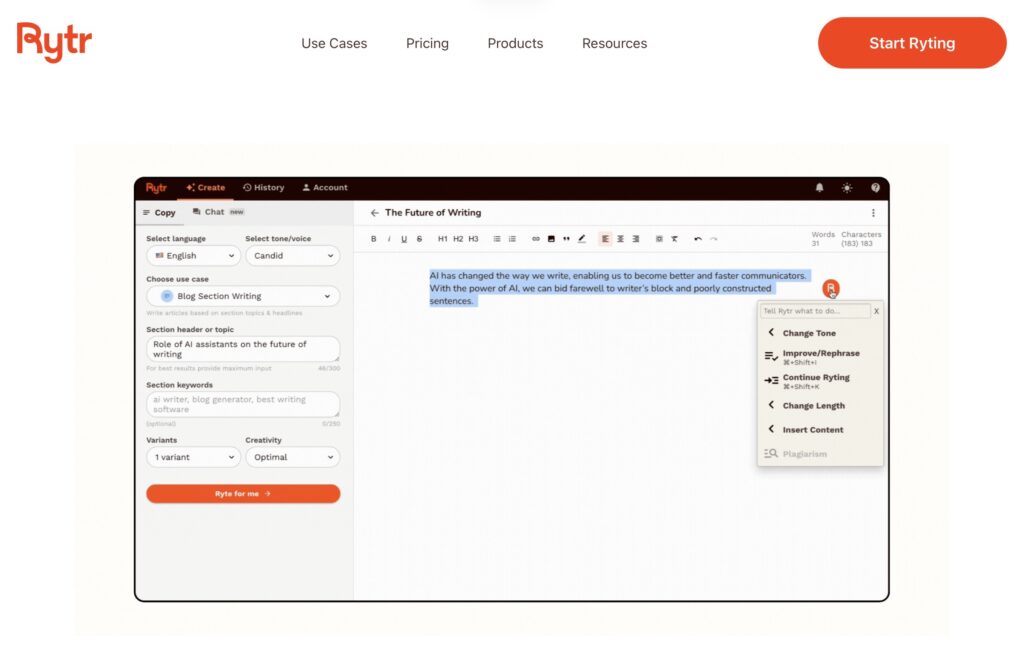
Task: Open the Choose use case dropdown
Action: pyautogui.click(x=243, y=296)
